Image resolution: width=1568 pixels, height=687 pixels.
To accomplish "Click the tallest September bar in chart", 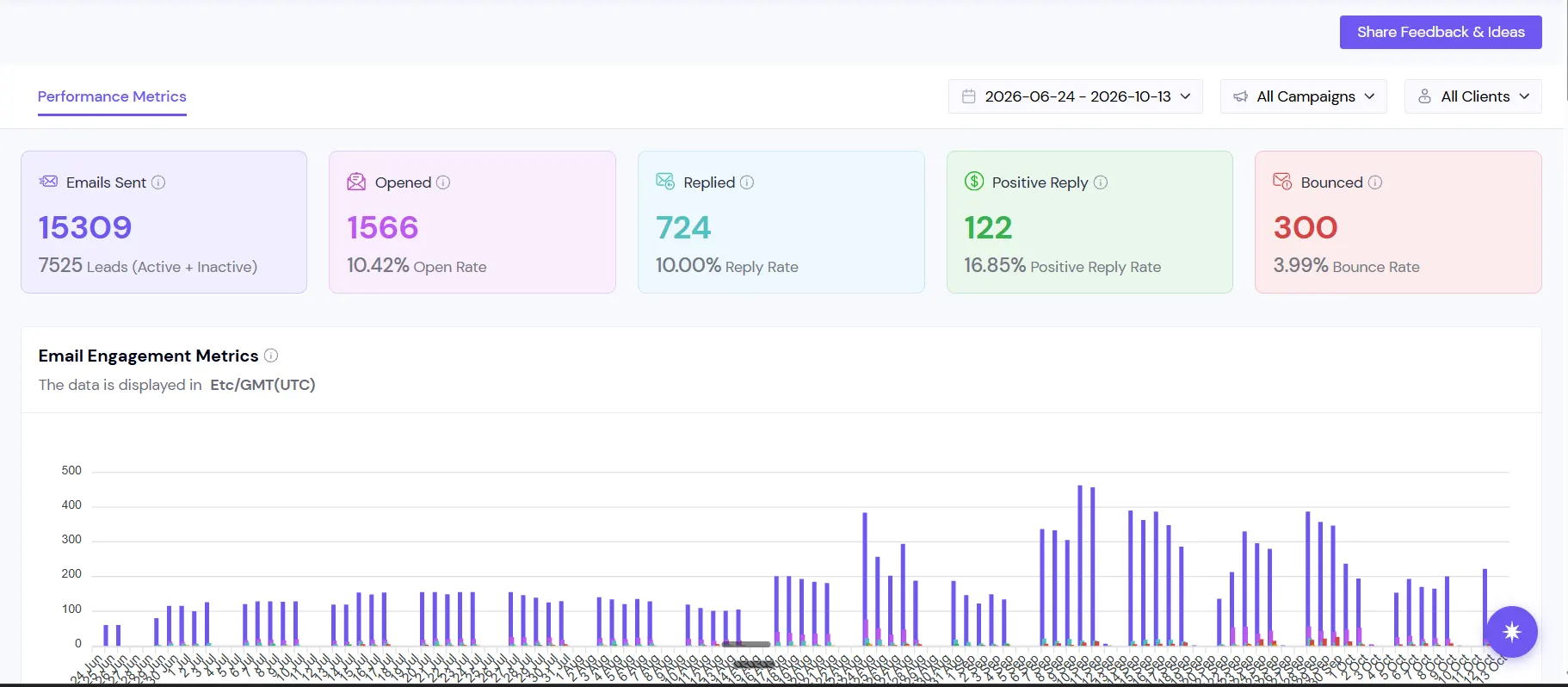I will pos(1080,565).
